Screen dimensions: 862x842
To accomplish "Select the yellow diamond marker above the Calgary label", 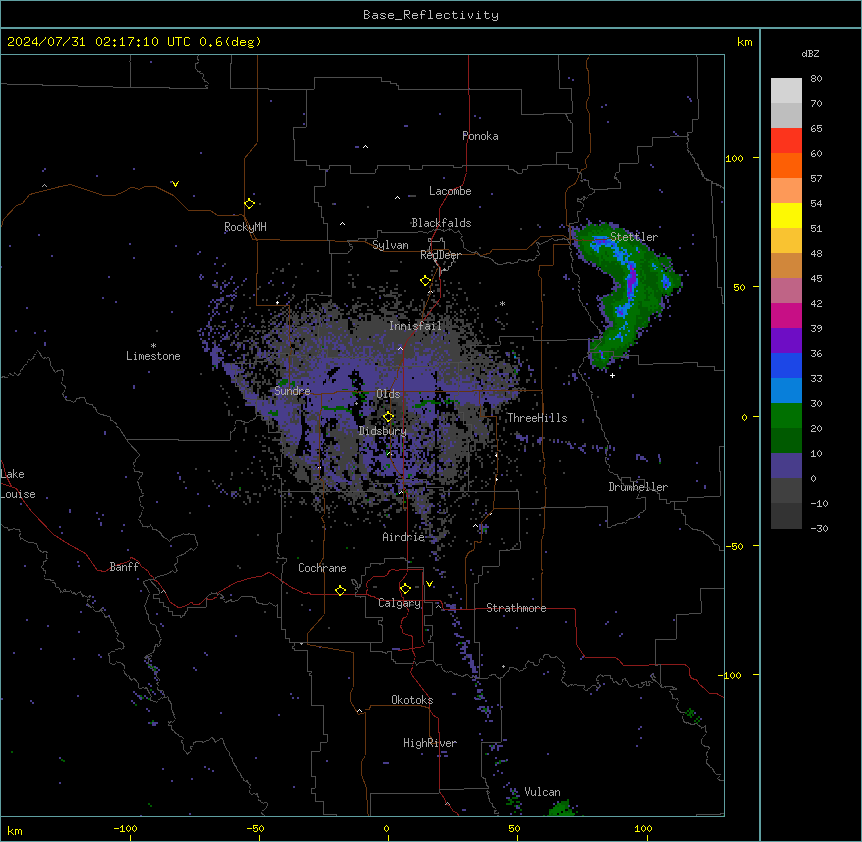I will point(405,589).
